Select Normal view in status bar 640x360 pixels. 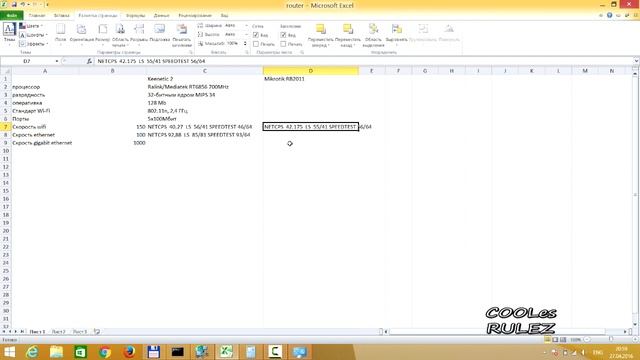(x=547, y=340)
